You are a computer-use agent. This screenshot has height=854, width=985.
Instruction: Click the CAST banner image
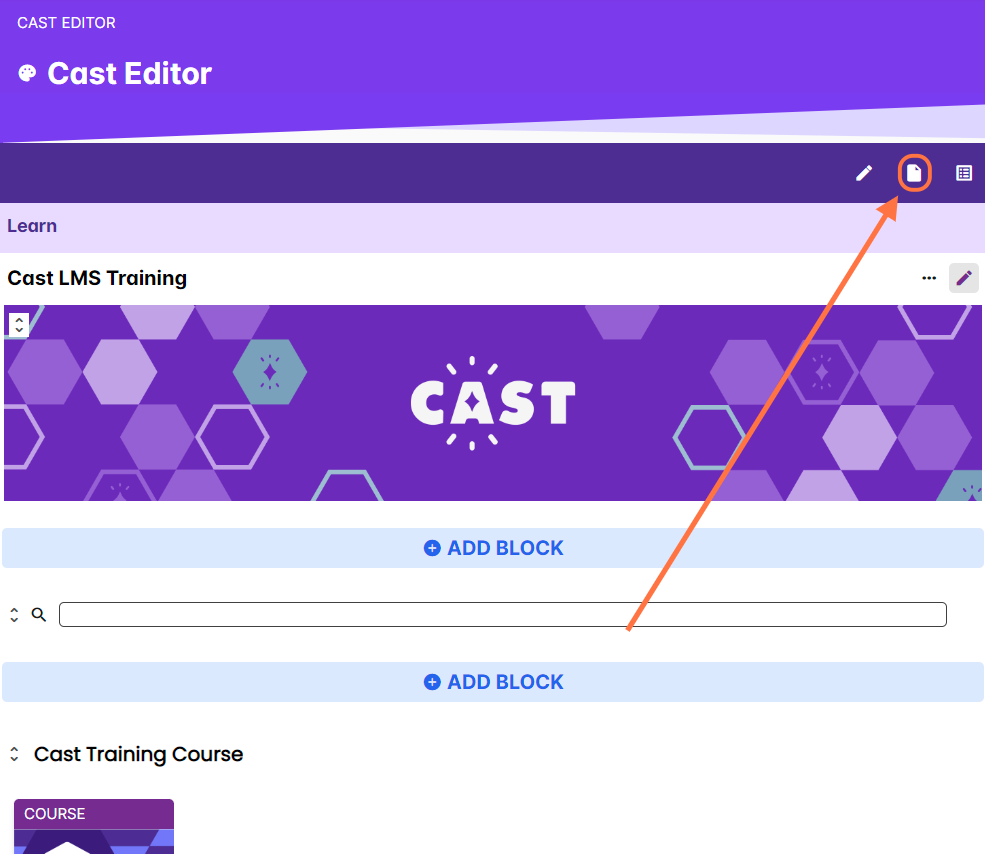493,403
